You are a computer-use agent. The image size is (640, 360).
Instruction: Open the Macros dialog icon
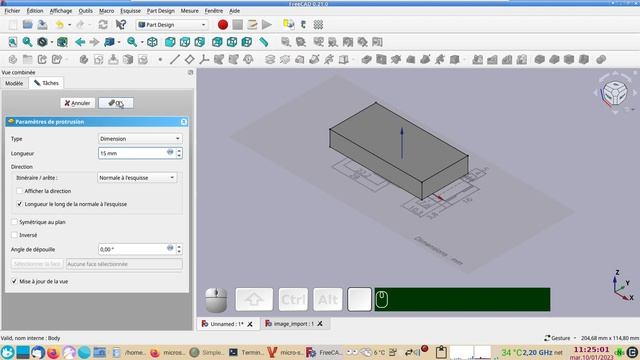click(252, 24)
